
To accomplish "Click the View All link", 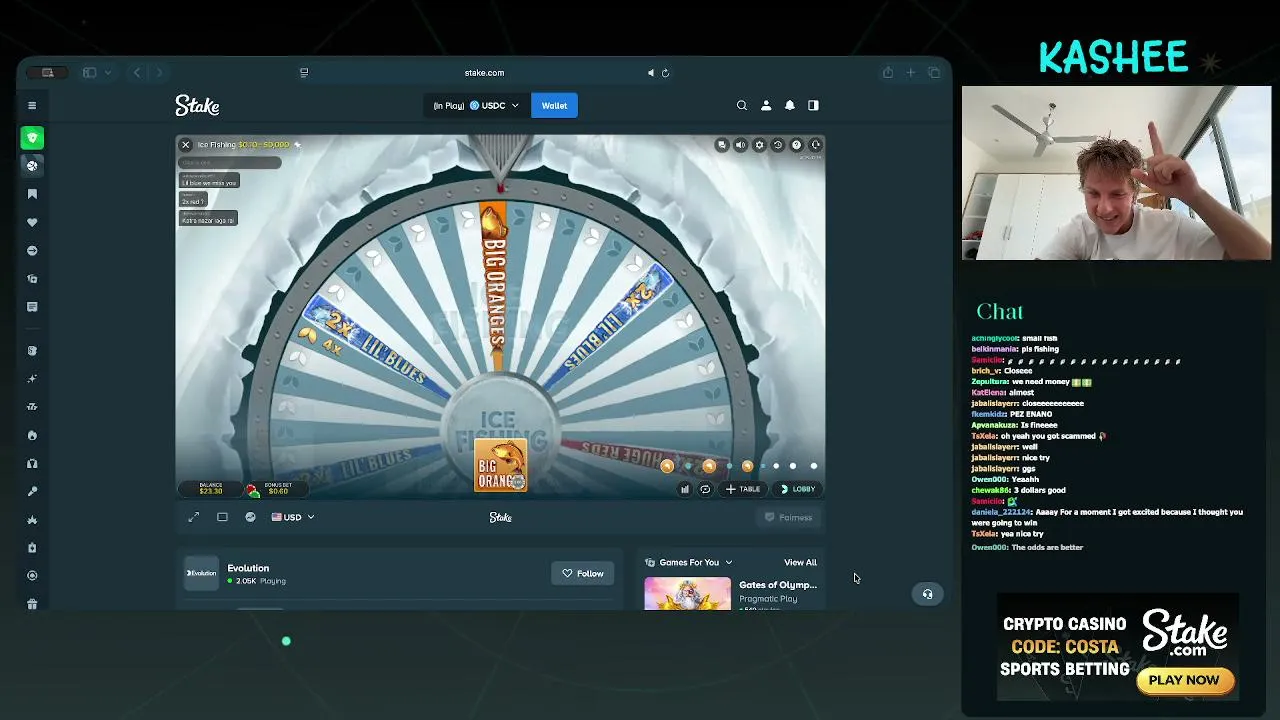I will pyautogui.click(x=800, y=562).
